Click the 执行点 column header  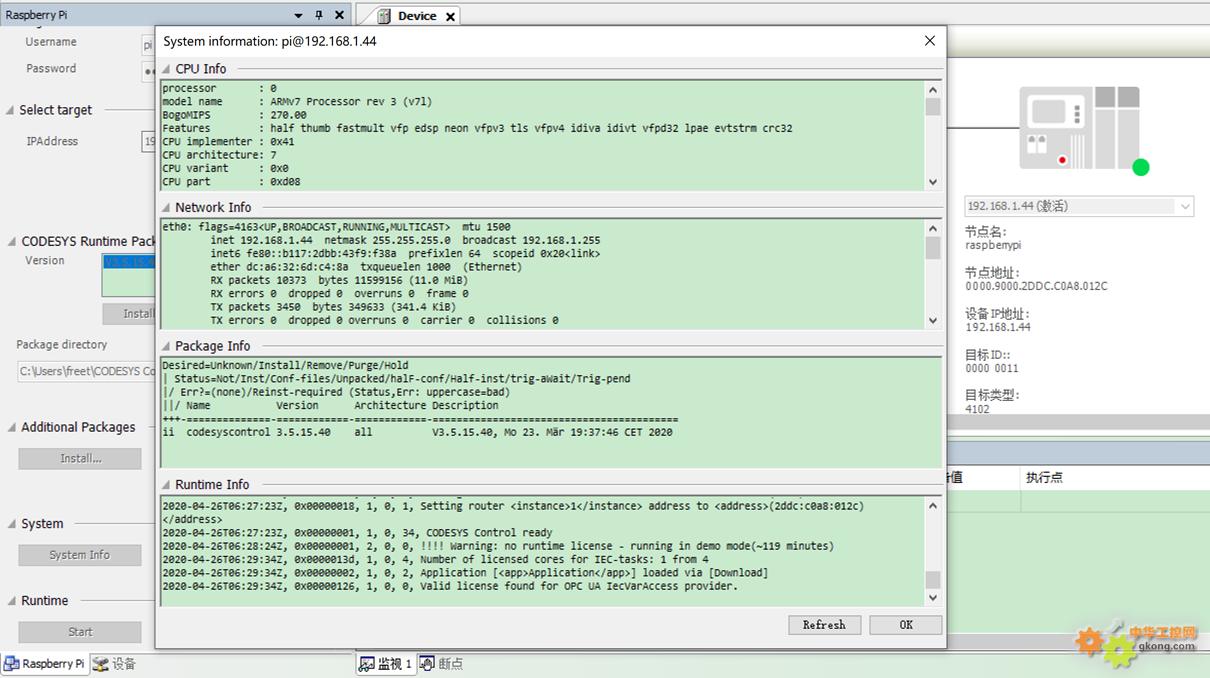tap(1044, 478)
